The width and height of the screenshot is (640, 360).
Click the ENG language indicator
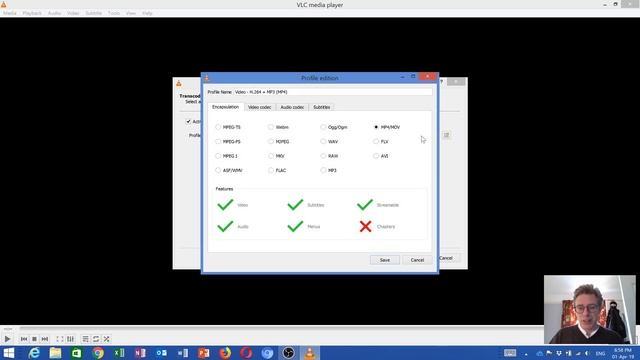click(600, 353)
